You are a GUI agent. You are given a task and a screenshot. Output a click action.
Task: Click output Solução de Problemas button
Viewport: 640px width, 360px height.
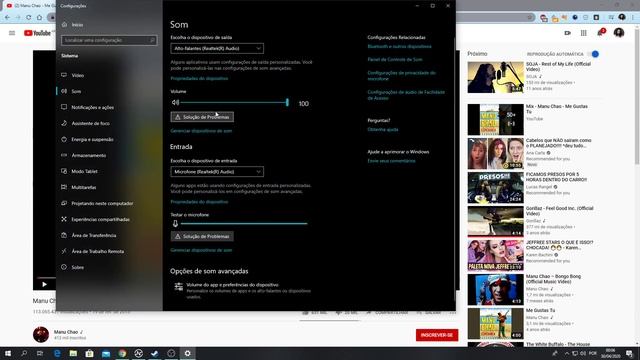click(x=202, y=117)
